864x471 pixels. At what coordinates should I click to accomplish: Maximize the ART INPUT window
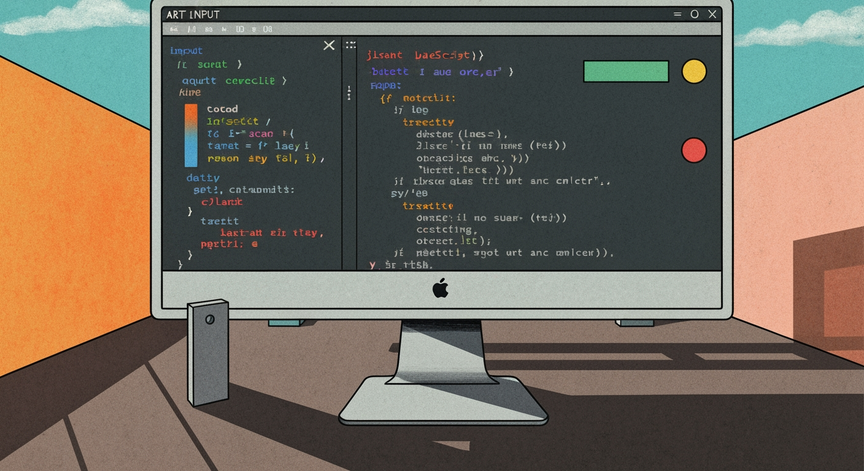[x=694, y=14]
